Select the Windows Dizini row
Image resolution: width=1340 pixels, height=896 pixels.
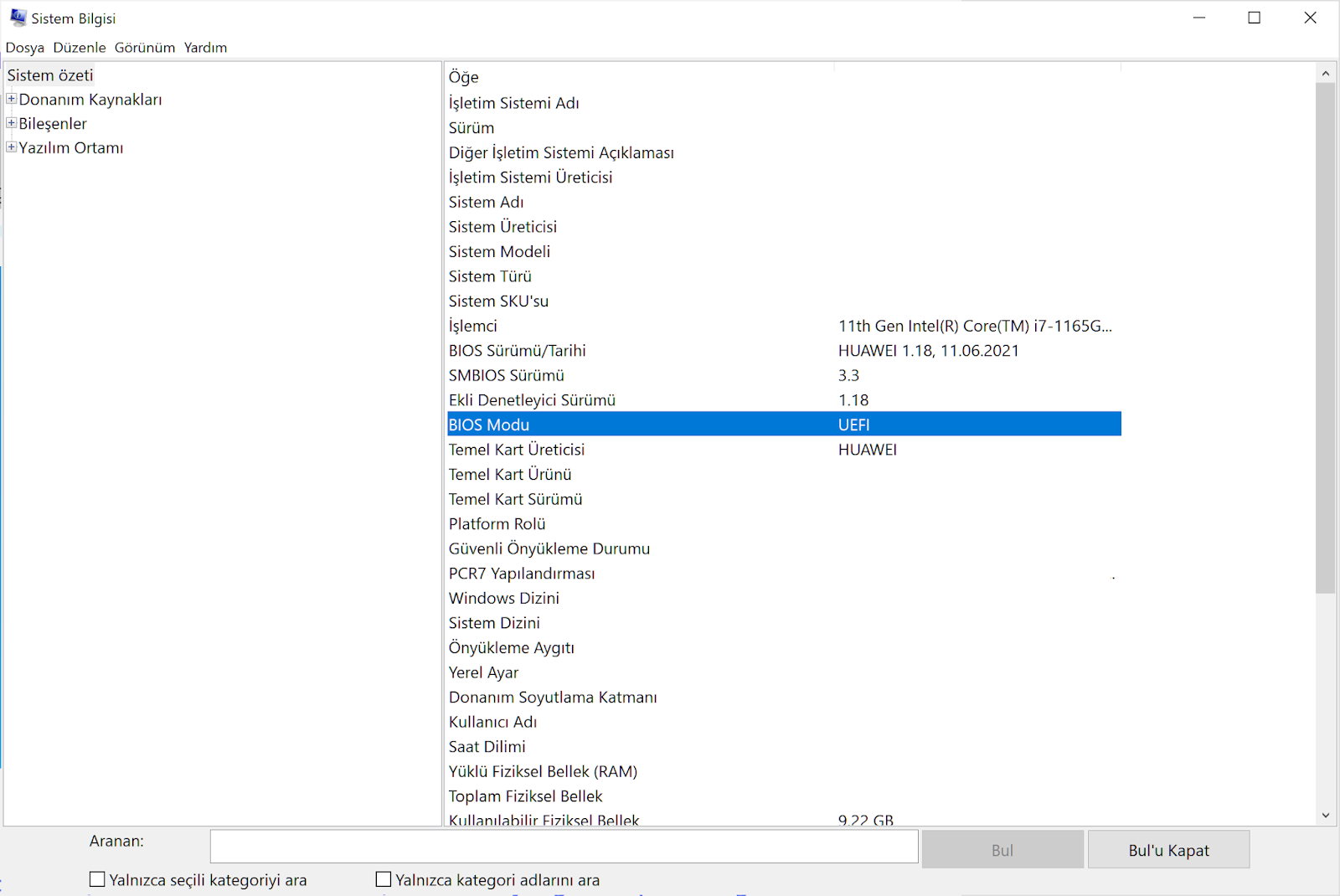click(x=785, y=598)
